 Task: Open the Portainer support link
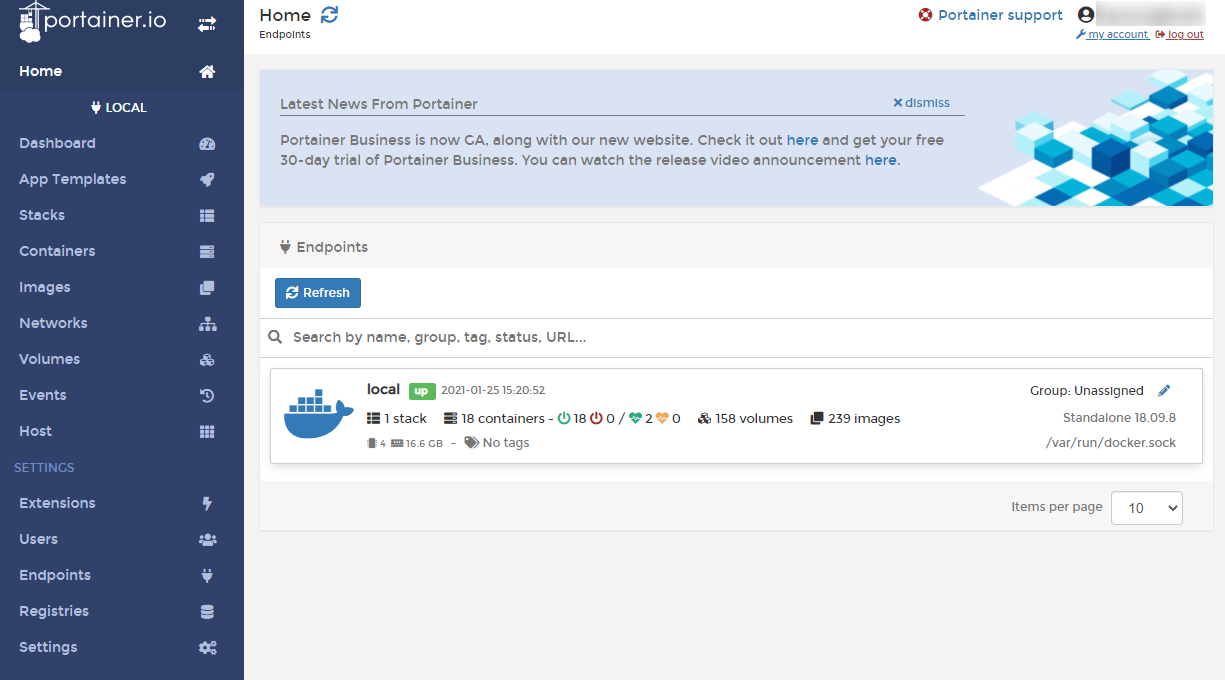point(990,15)
